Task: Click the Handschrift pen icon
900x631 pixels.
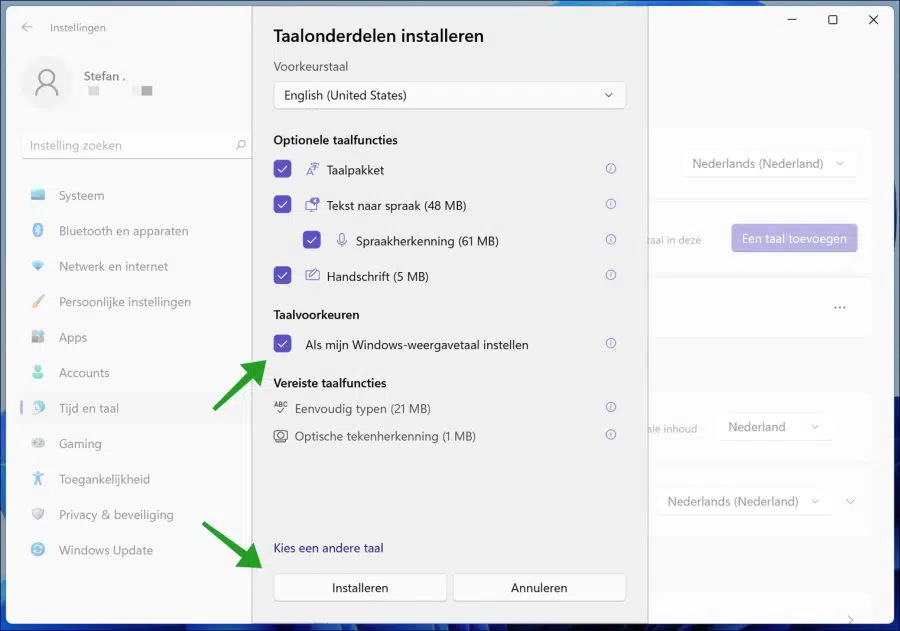Action: click(312, 275)
